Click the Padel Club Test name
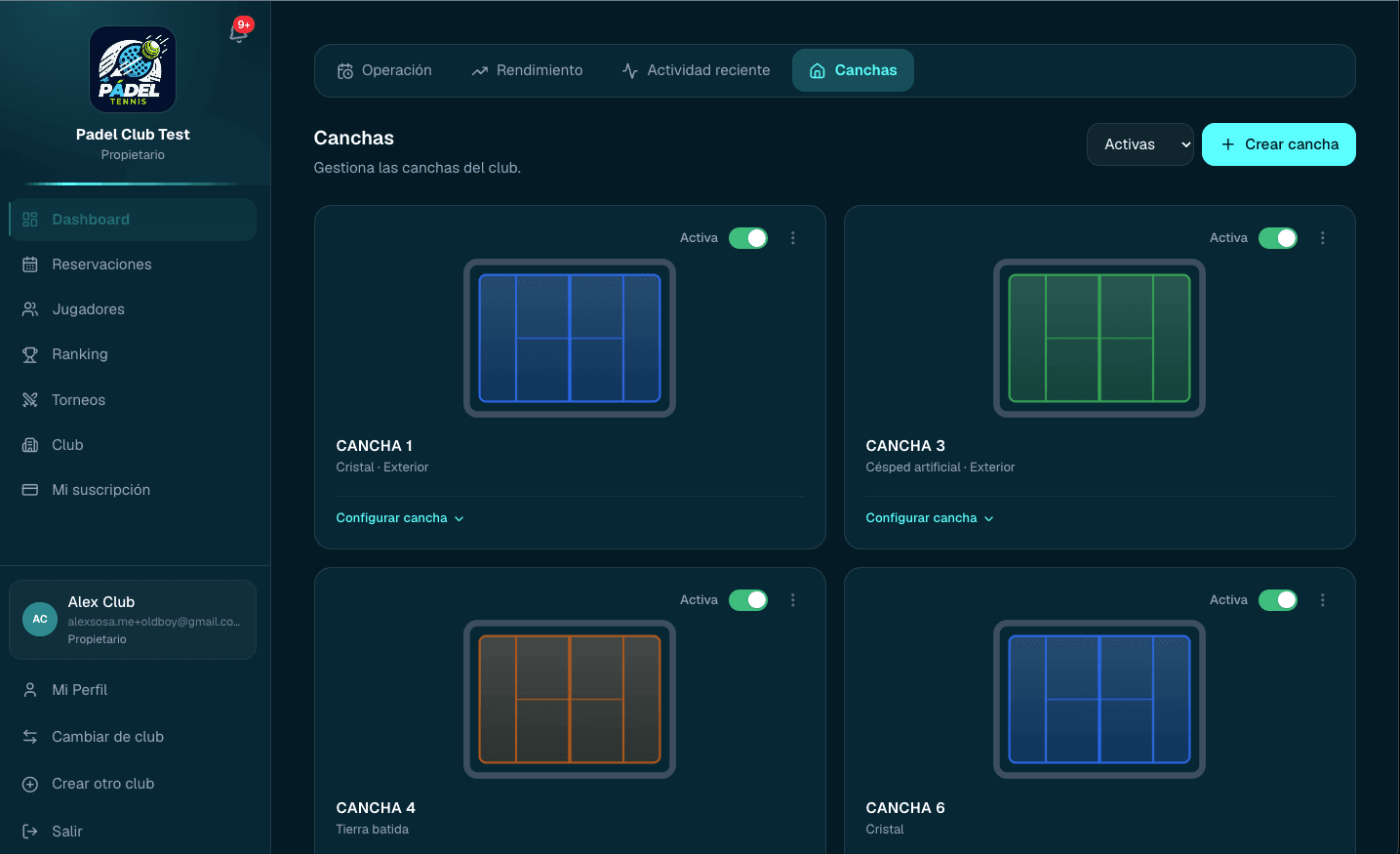This screenshot has height=854, width=1400. click(133, 135)
